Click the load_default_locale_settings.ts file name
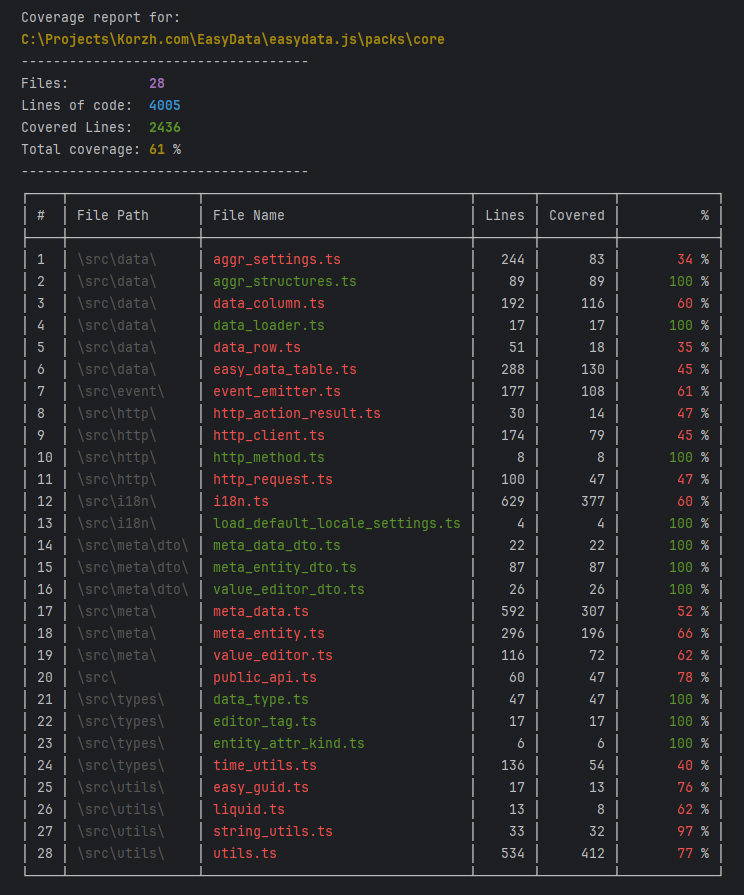The height and width of the screenshot is (895, 744). [337, 523]
